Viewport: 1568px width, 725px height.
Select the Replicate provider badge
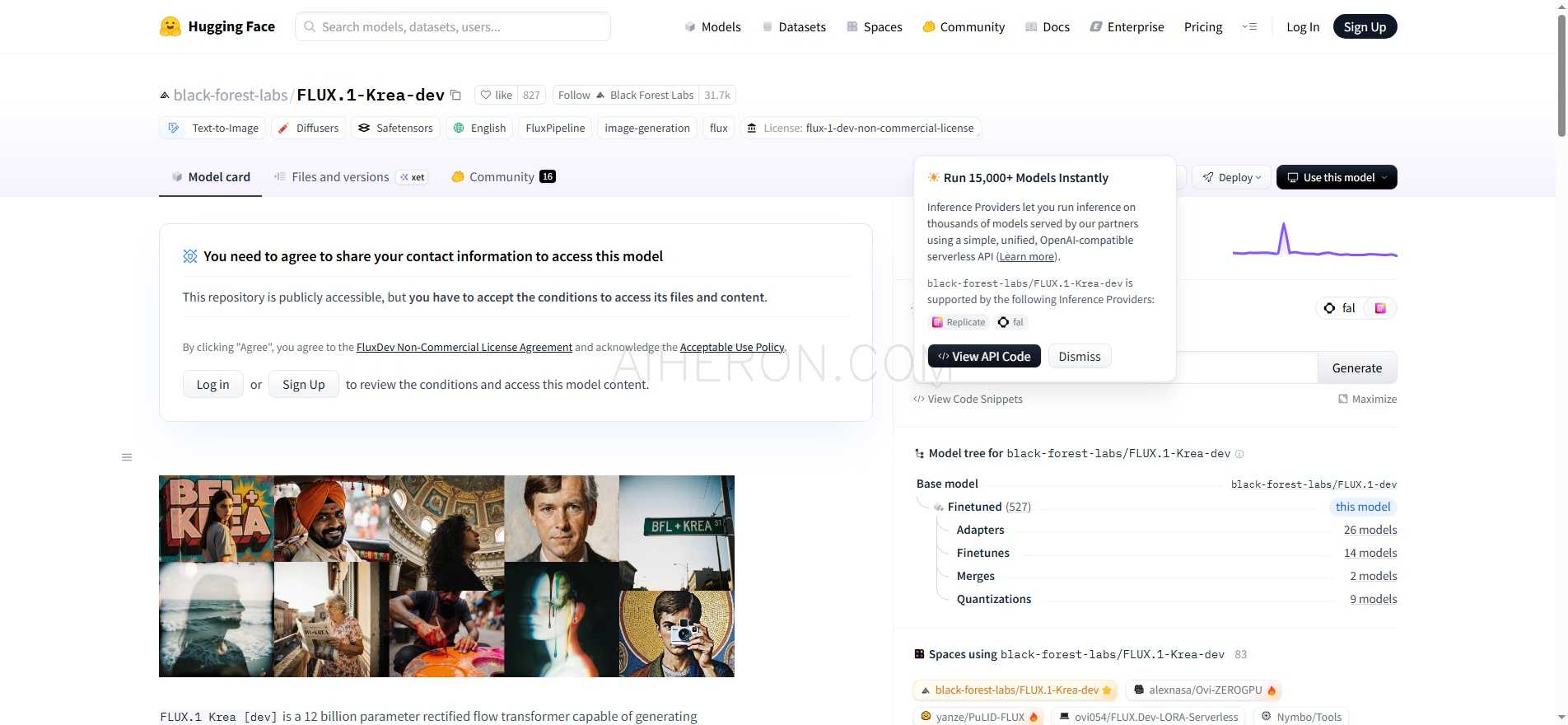click(x=958, y=322)
